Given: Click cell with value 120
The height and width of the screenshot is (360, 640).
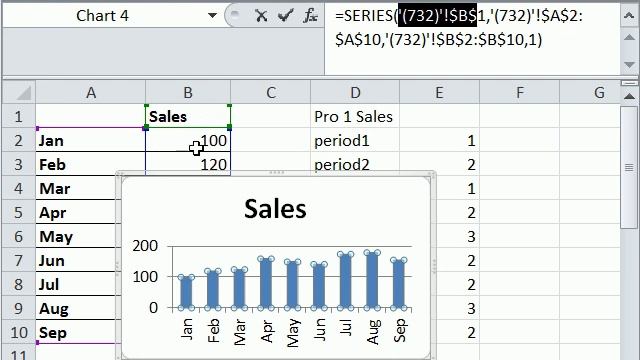Looking at the screenshot, I should click(x=188, y=164).
